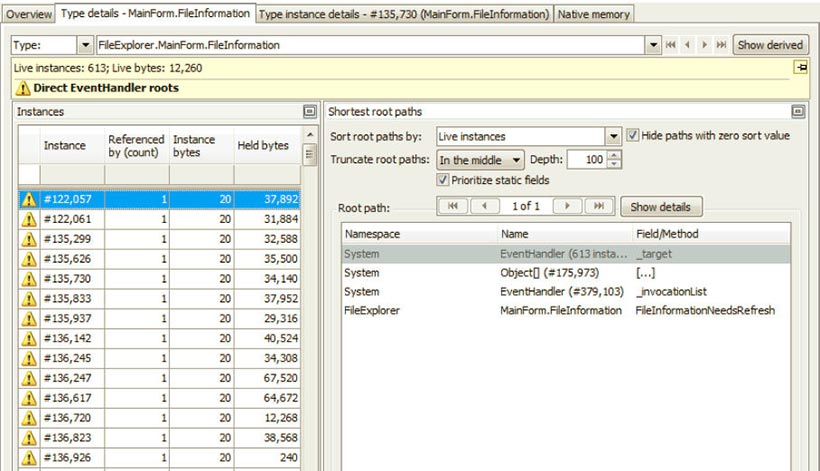Image resolution: width=820 pixels, height=471 pixels.
Task: Open Sort root paths by dropdown
Action: (613, 136)
